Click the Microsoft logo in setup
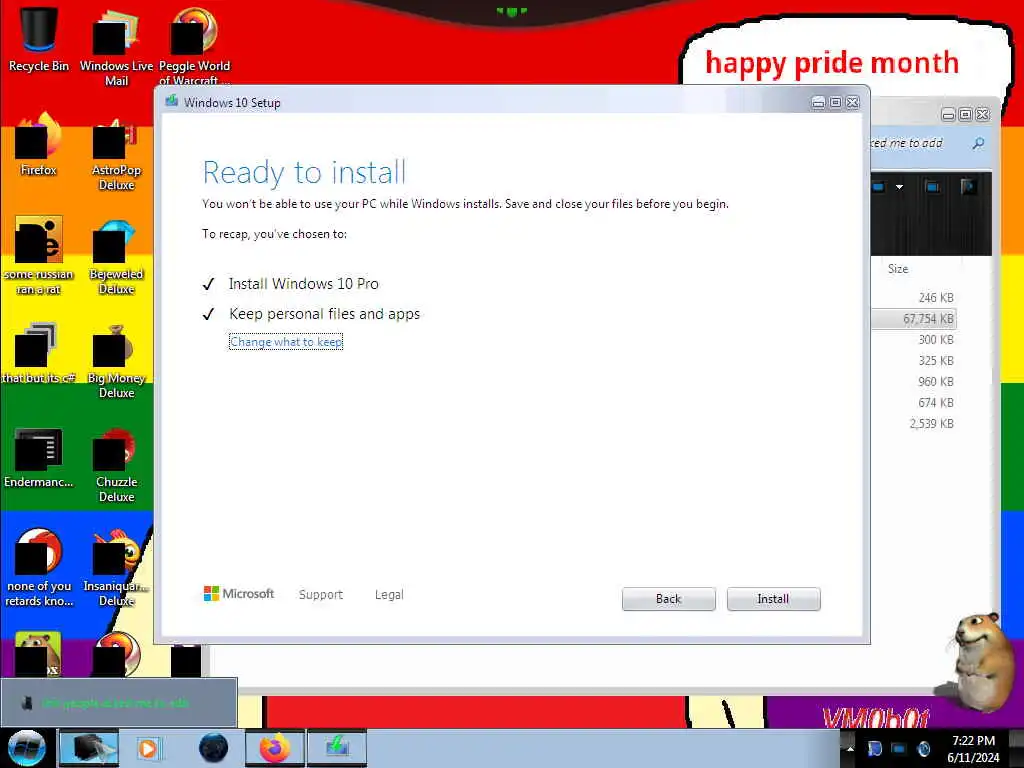This screenshot has width=1024, height=768. pyautogui.click(x=239, y=594)
